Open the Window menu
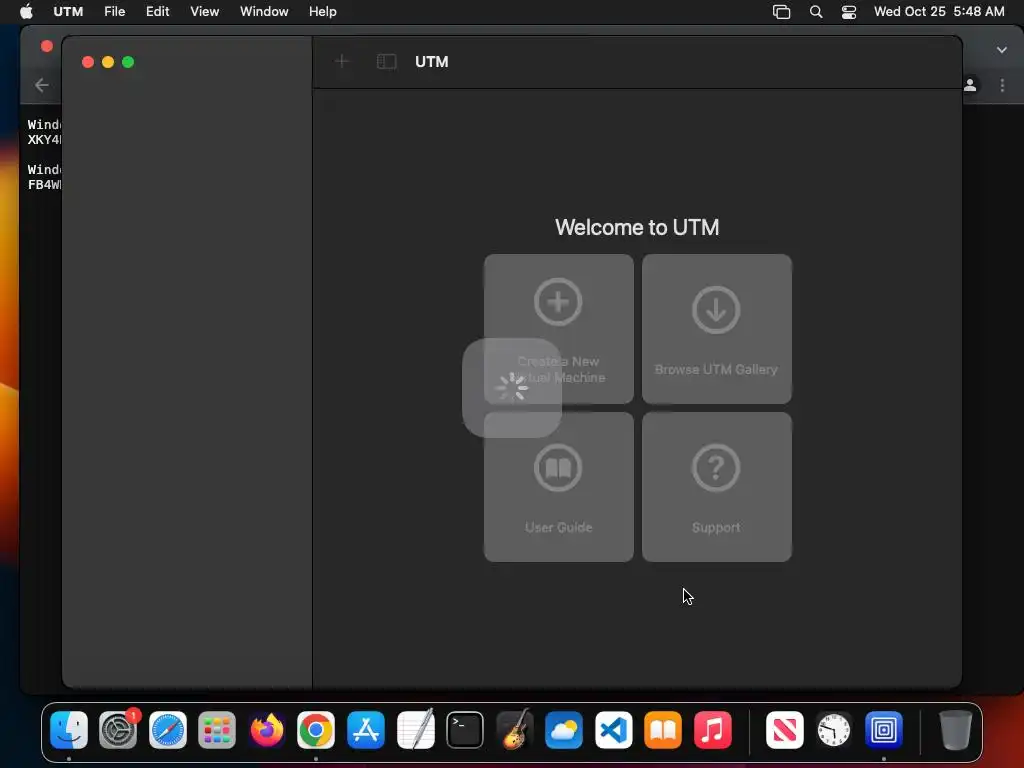Viewport: 1024px width, 768px height. click(264, 11)
